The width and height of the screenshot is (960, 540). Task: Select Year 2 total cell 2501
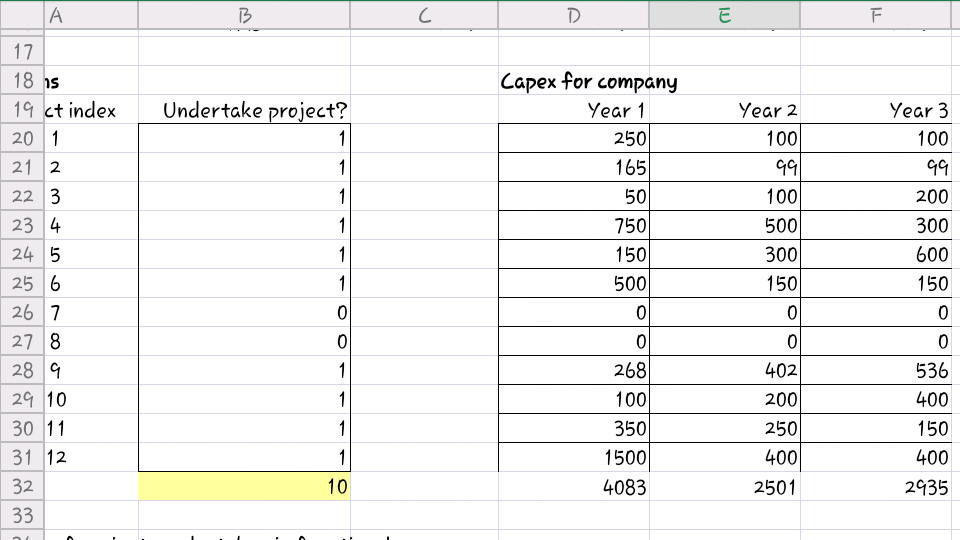(x=724, y=486)
